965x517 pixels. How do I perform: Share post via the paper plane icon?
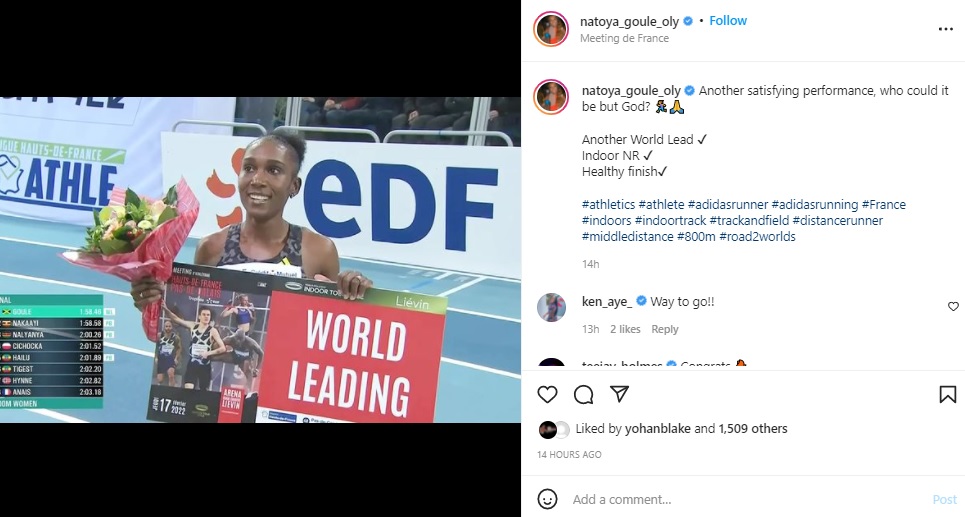coord(619,394)
